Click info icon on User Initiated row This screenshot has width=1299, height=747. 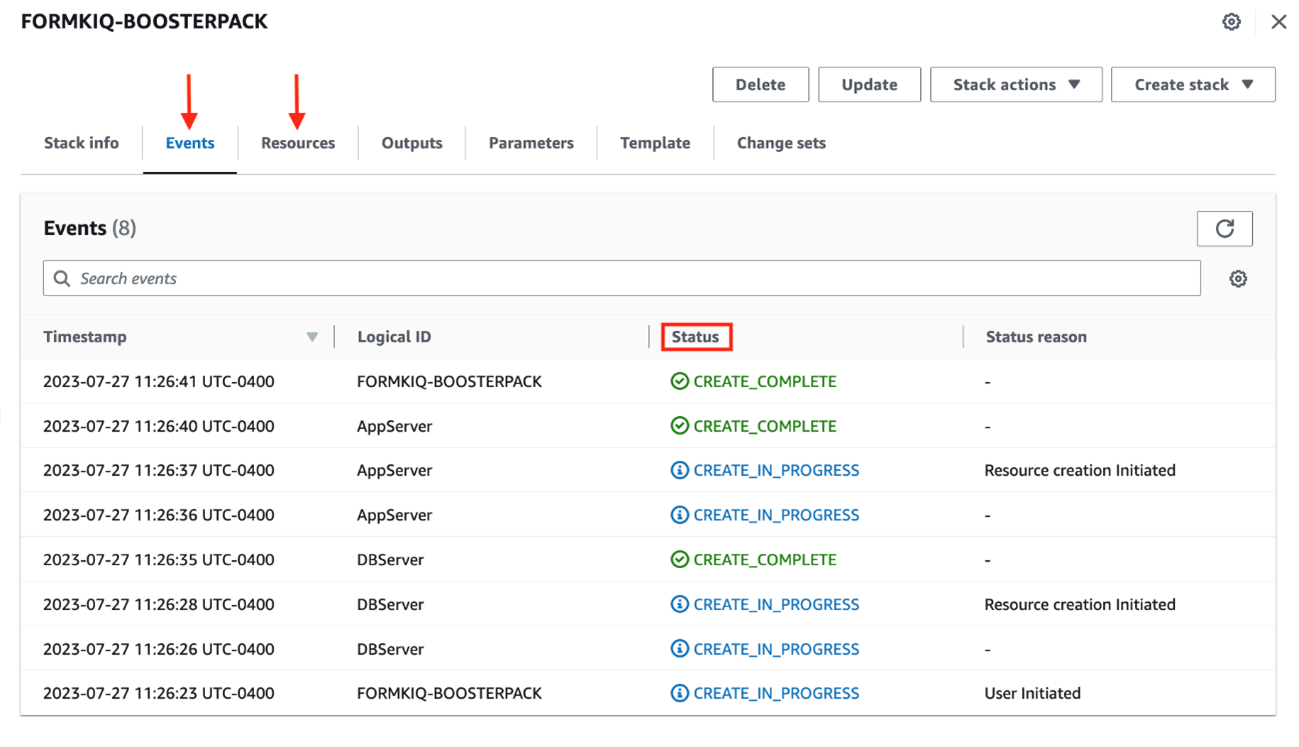coord(679,693)
